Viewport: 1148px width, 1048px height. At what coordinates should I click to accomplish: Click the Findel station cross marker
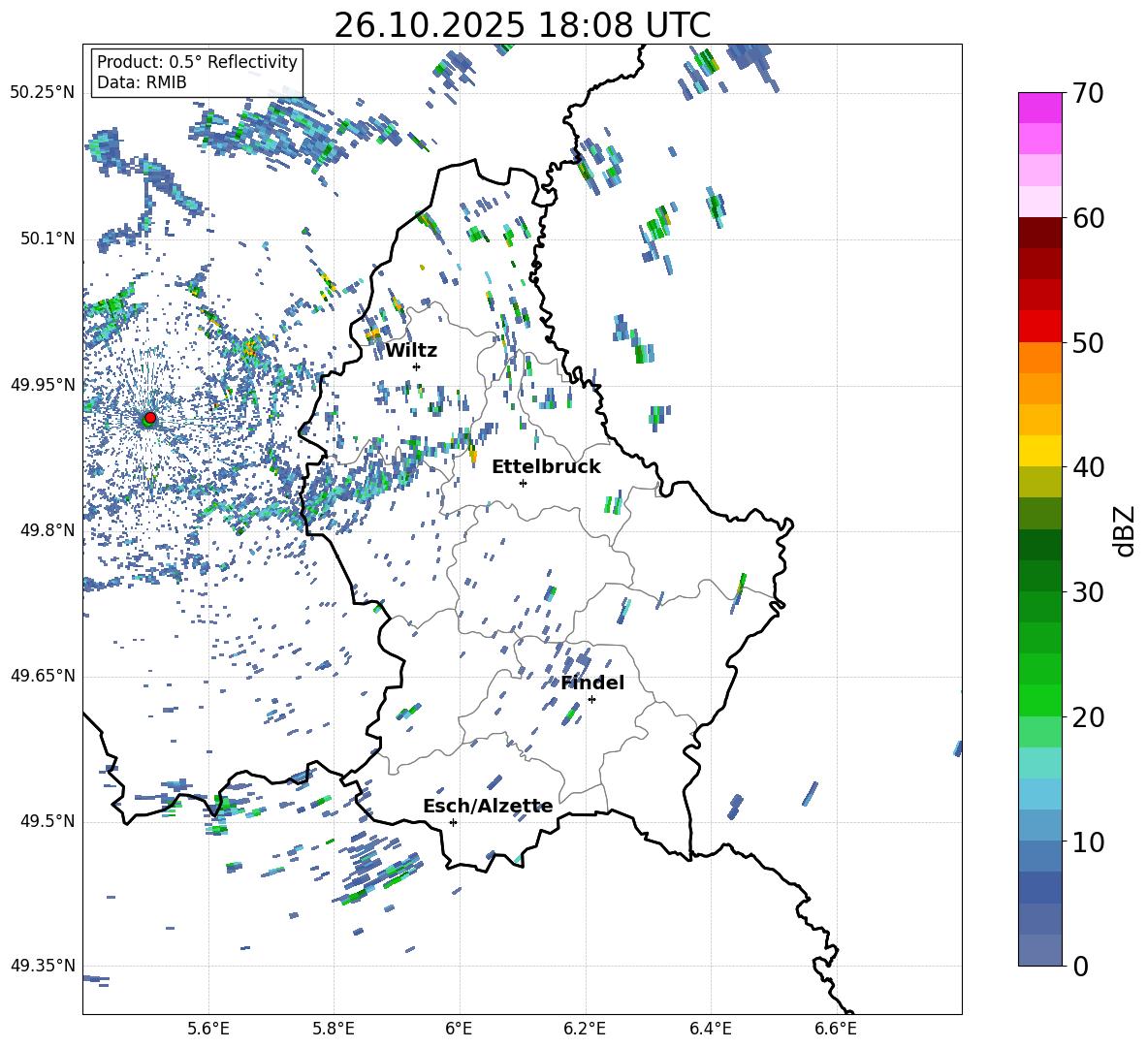pos(591,699)
